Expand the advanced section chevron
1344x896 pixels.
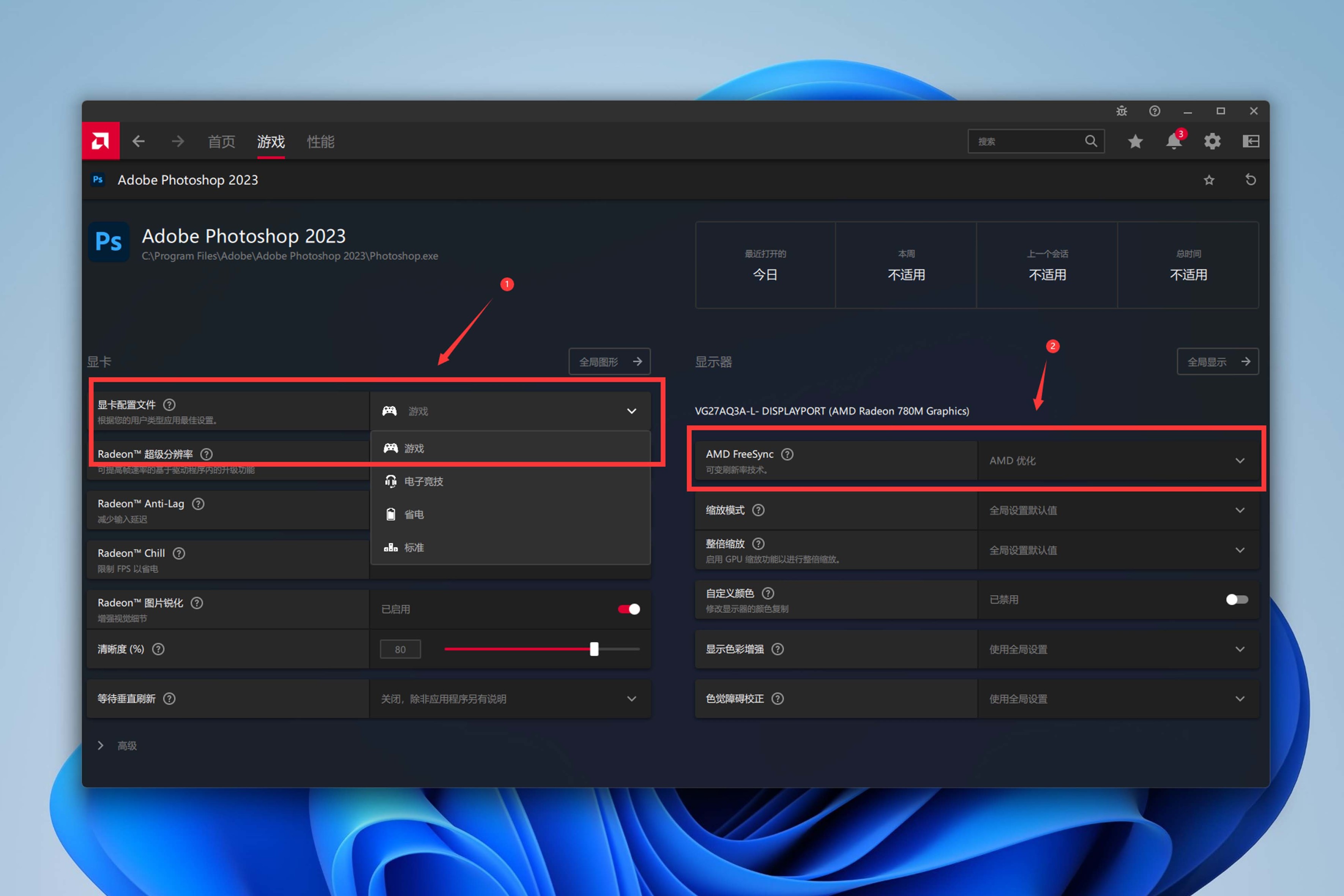pyautogui.click(x=101, y=746)
